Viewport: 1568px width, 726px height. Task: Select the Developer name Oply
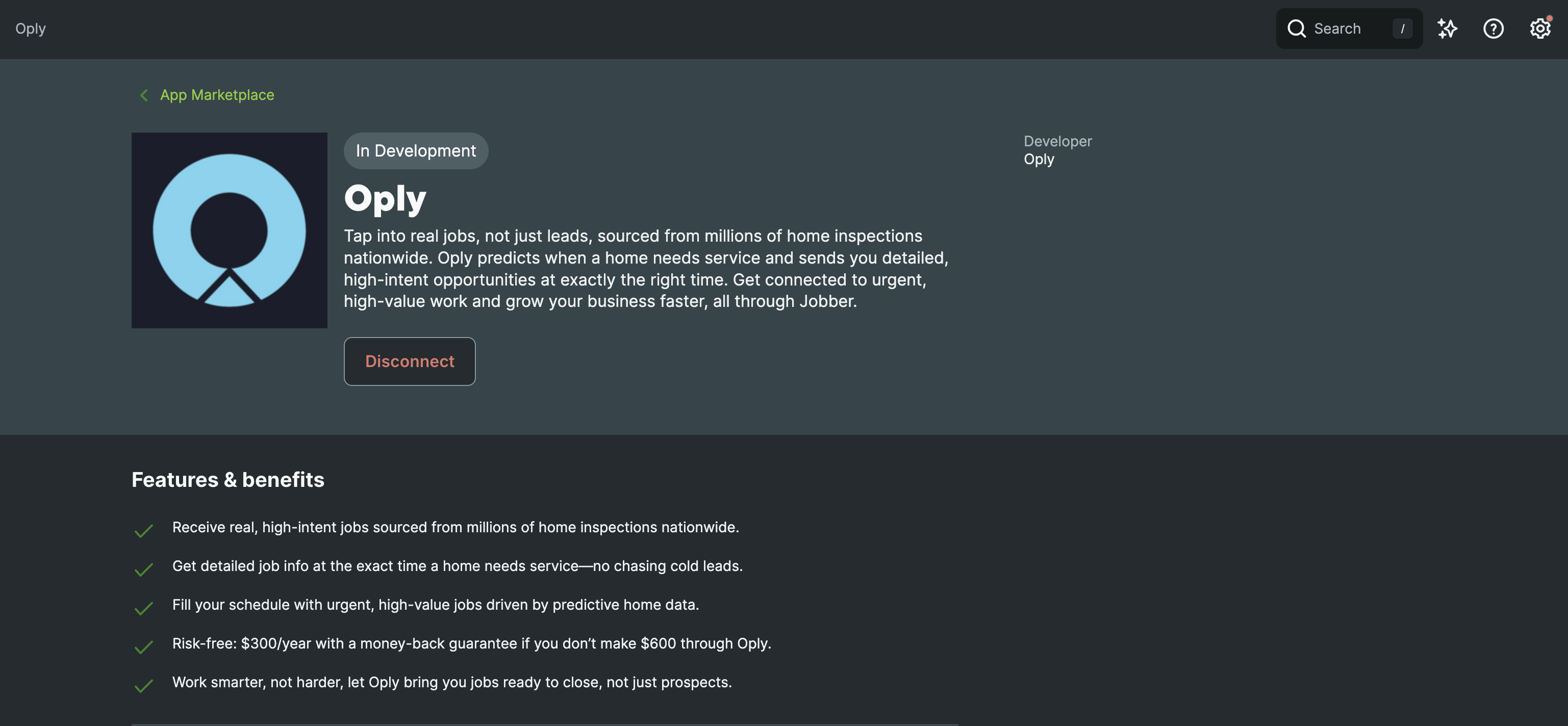pos(1039,159)
